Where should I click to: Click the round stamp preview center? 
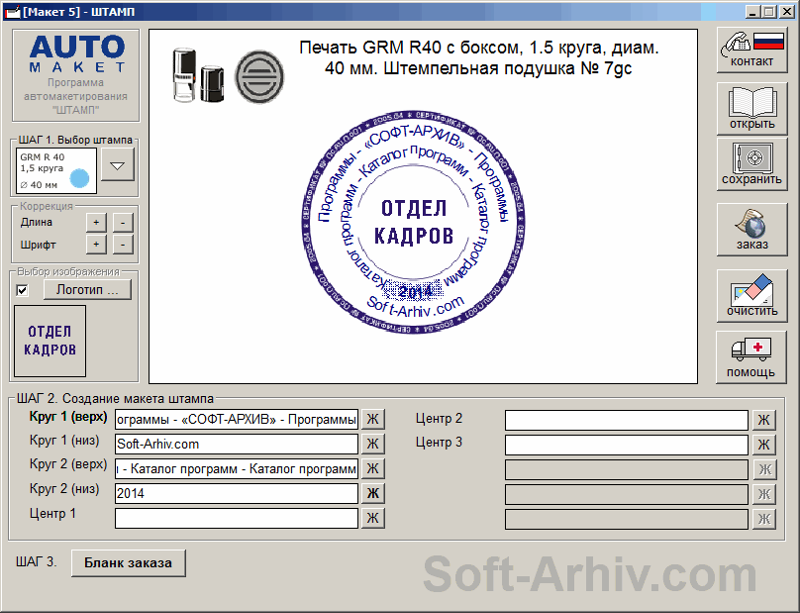tap(413, 222)
